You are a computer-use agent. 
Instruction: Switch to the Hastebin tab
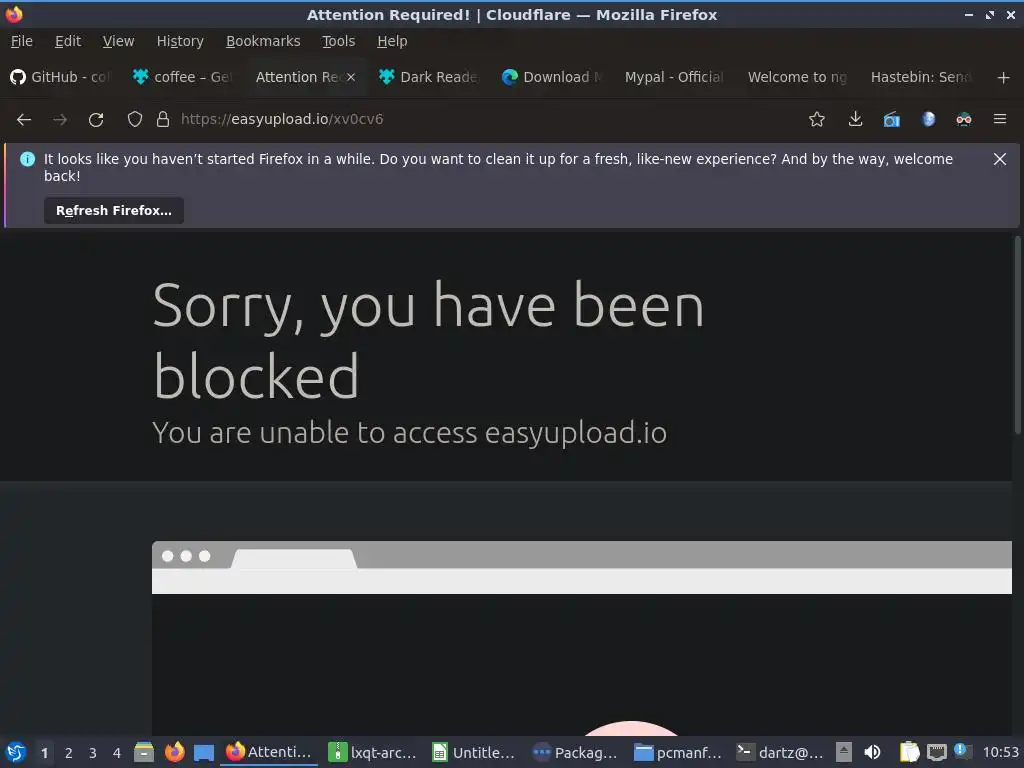pyautogui.click(x=920, y=77)
